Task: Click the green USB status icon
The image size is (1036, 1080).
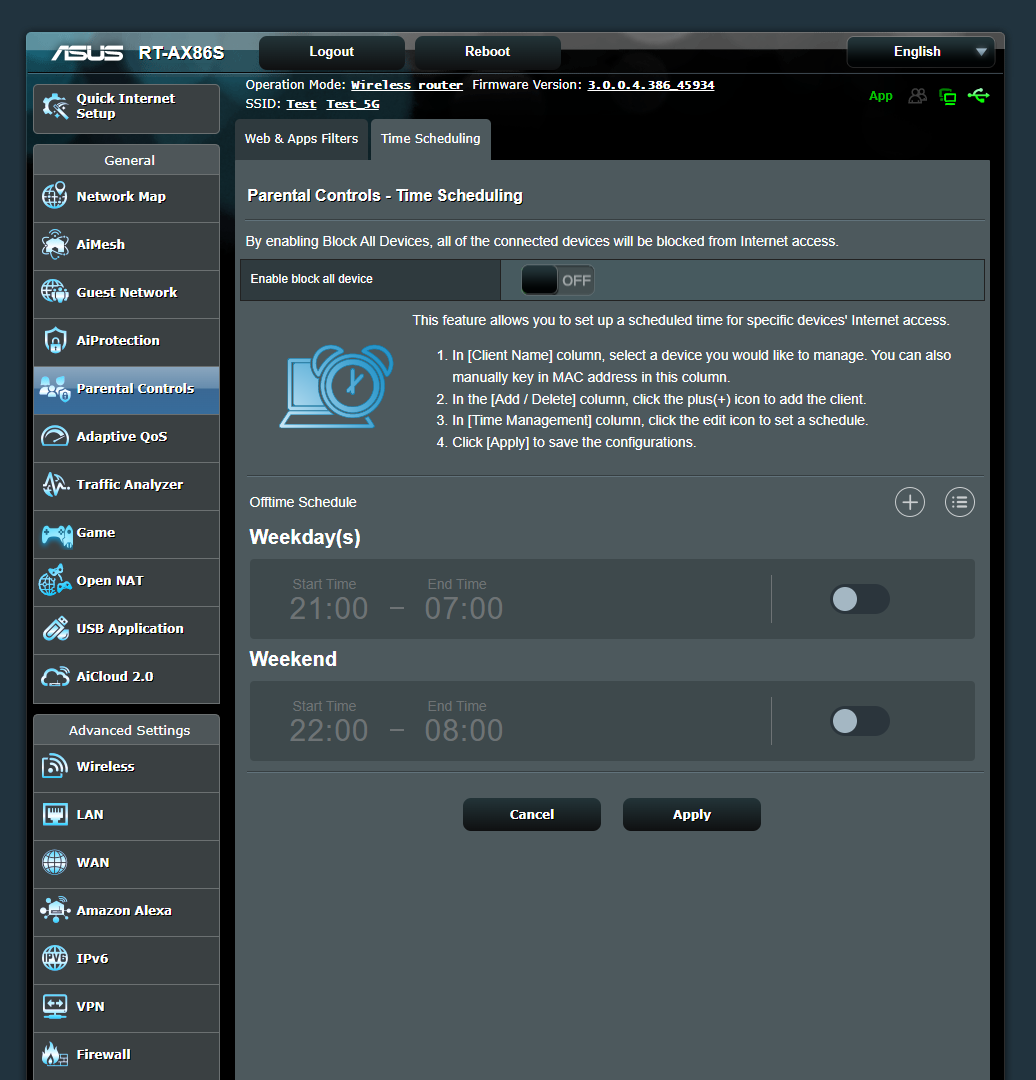Action: (979, 95)
